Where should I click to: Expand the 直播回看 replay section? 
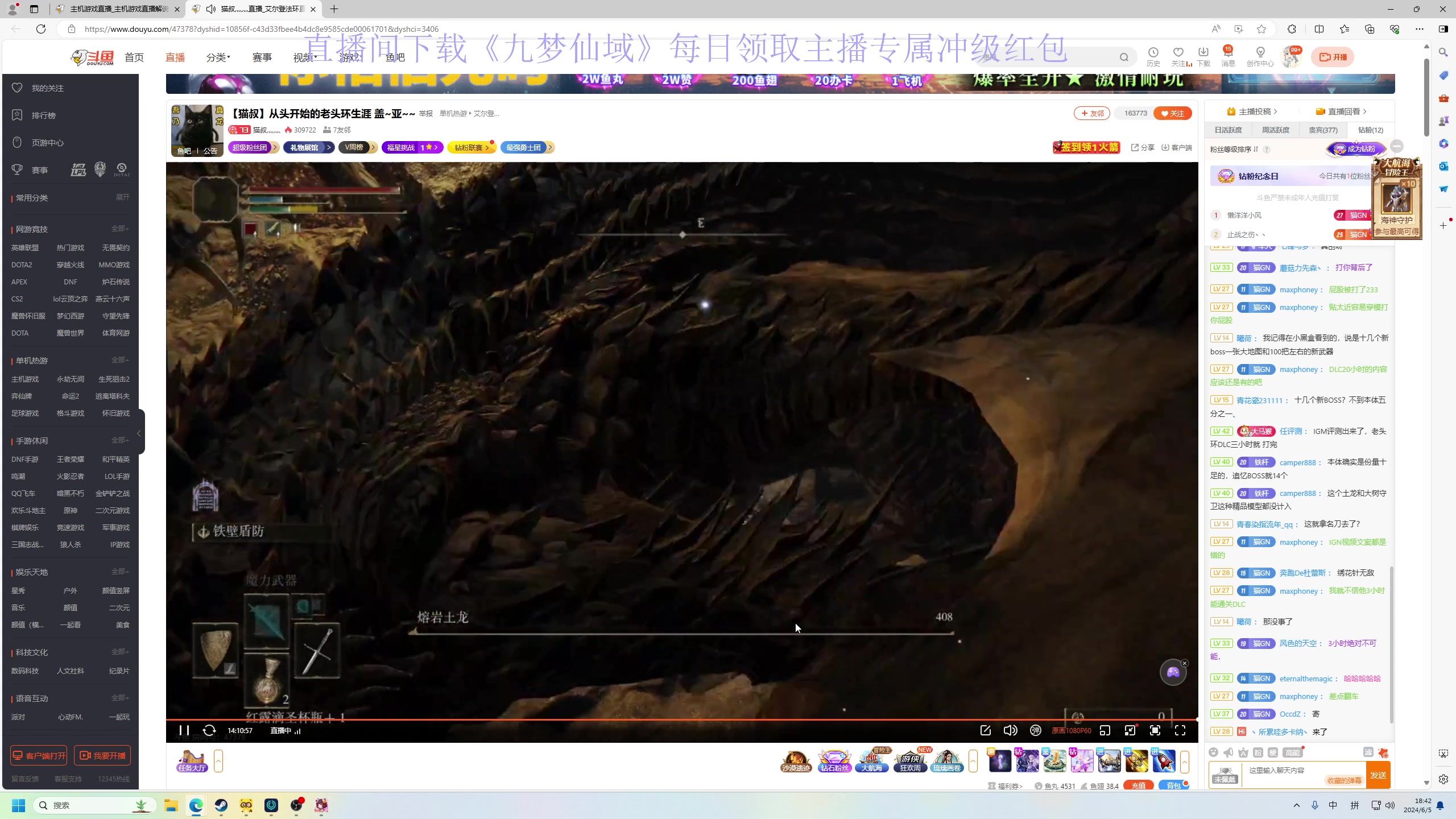point(1341,111)
